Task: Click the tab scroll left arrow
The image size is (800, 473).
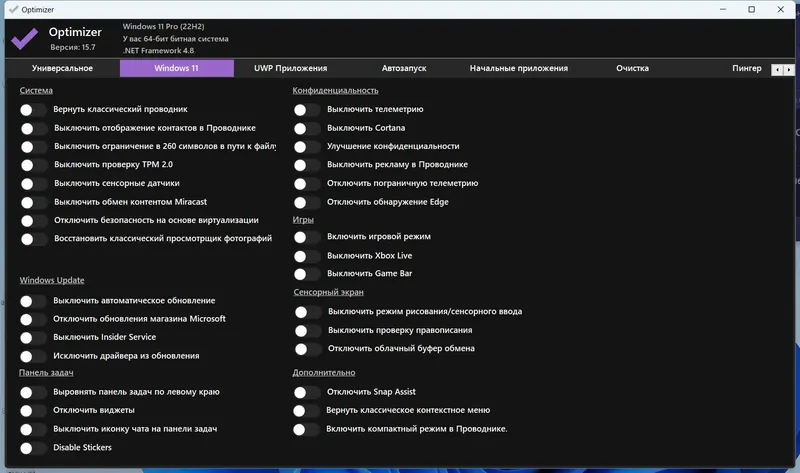Action: click(x=777, y=69)
